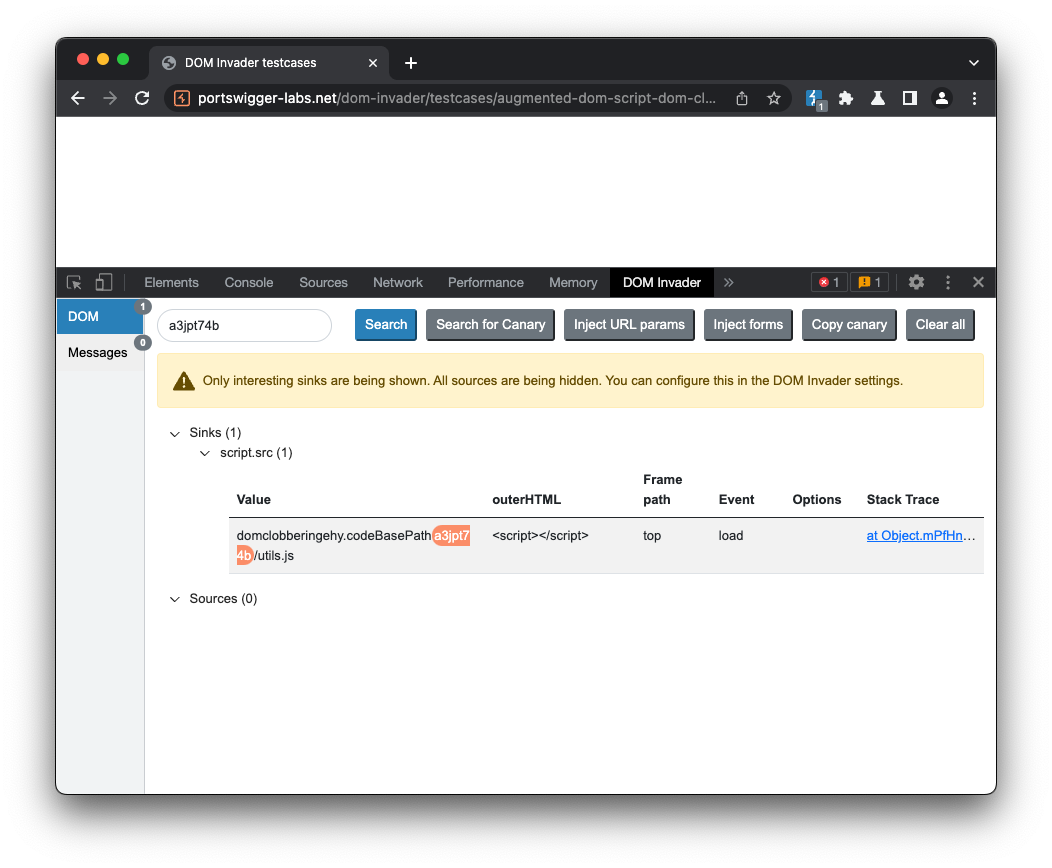Click the browser back arrow
Image resolution: width=1052 pixels, height=868 pixels.
[x=78, y=98]
